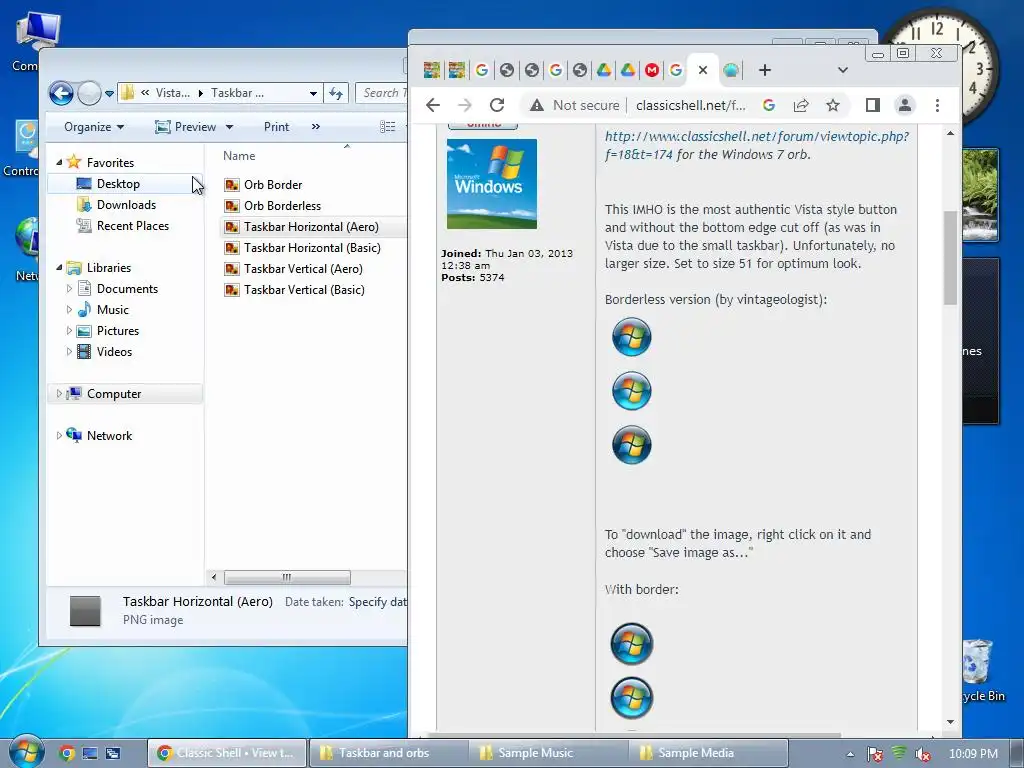Open the address bar history dropdown
Image resolution: width=1024 pixels, height=768 pixels.
click(313, 93)
